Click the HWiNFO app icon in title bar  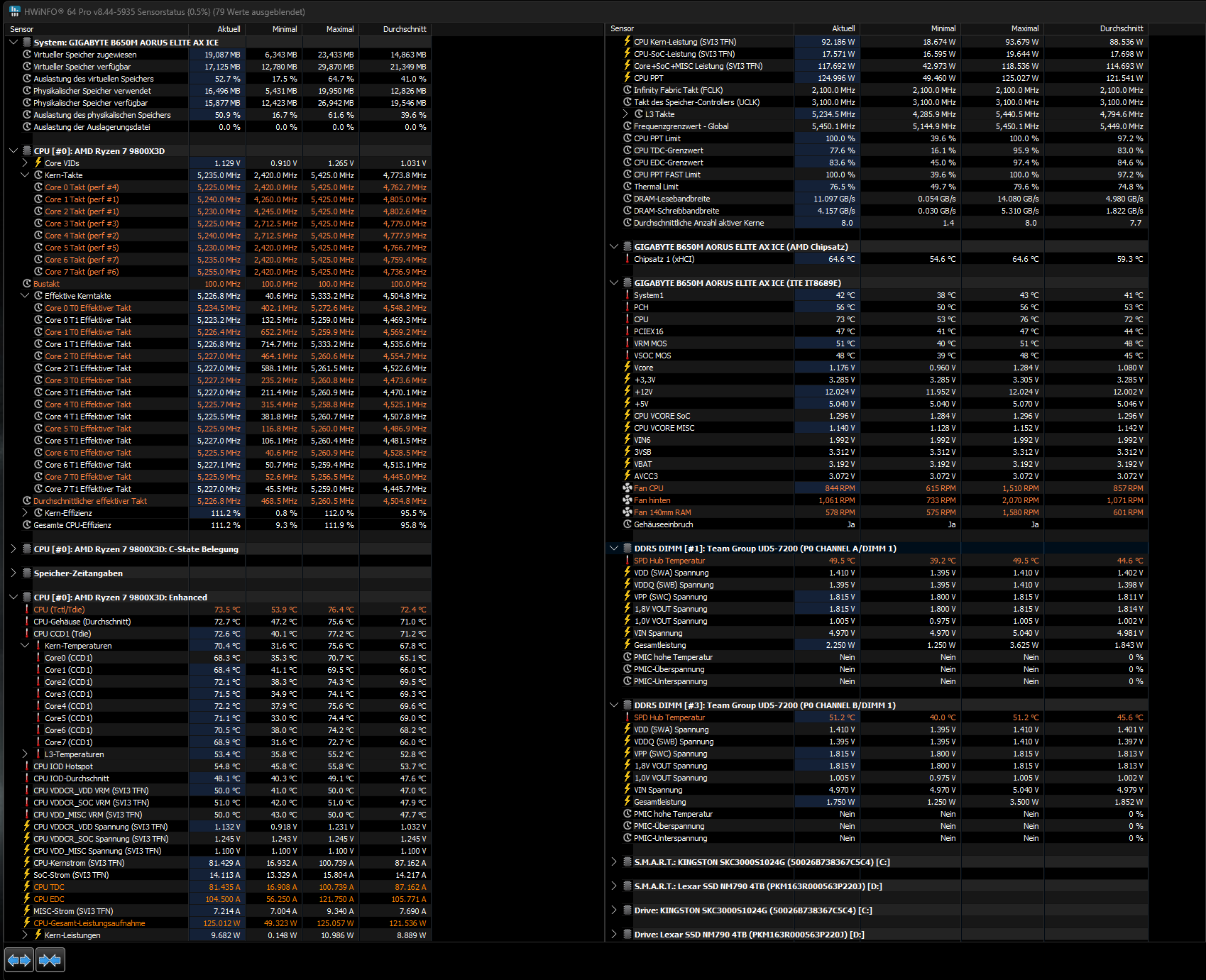[14, 11]
